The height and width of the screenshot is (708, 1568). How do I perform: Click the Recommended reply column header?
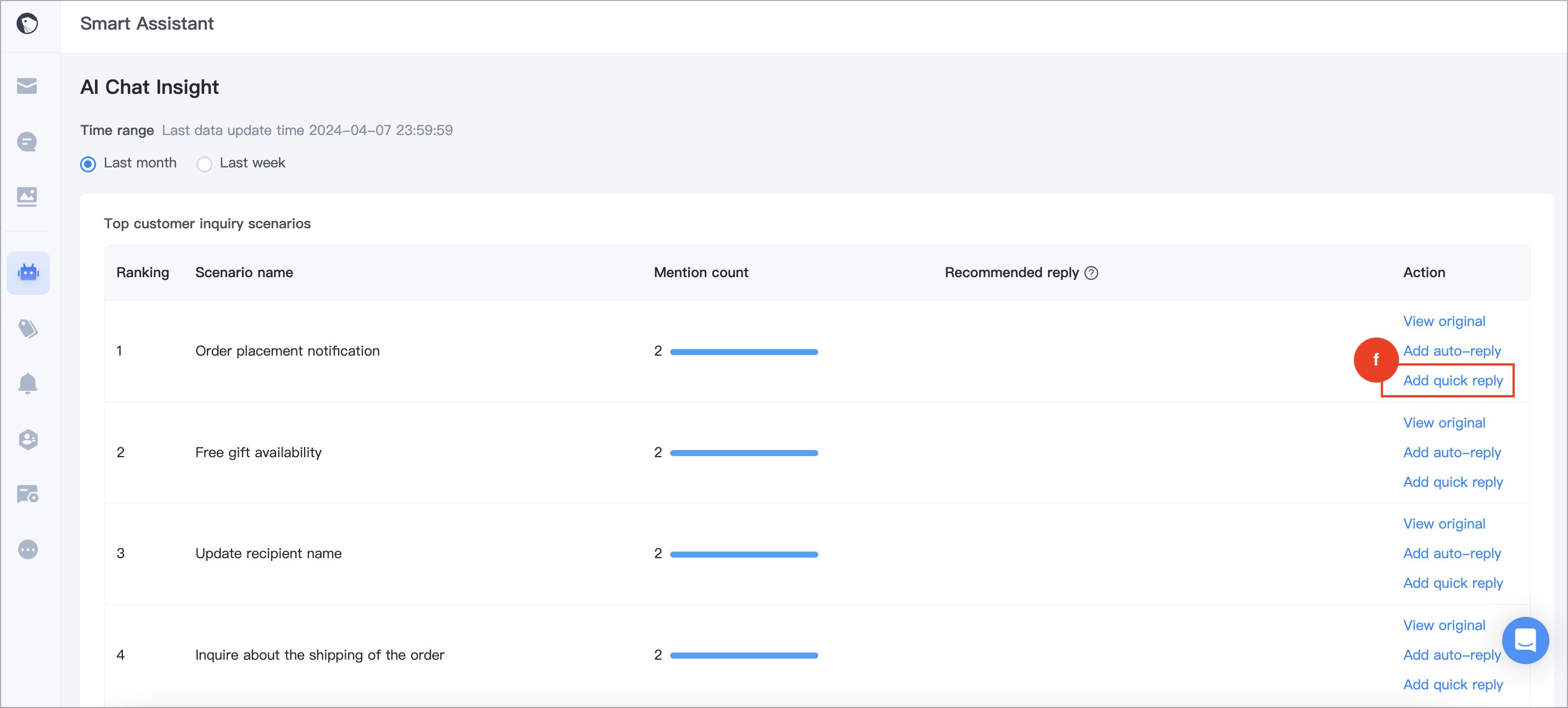coord(1011,273)
